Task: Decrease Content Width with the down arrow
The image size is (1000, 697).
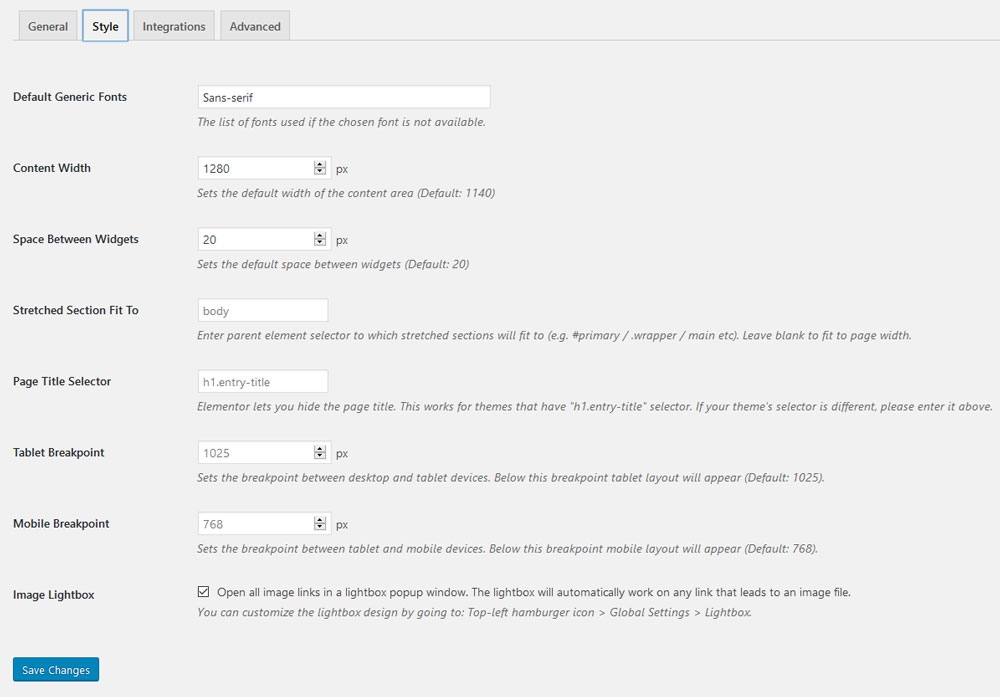Action: click(x=320, y=172)
